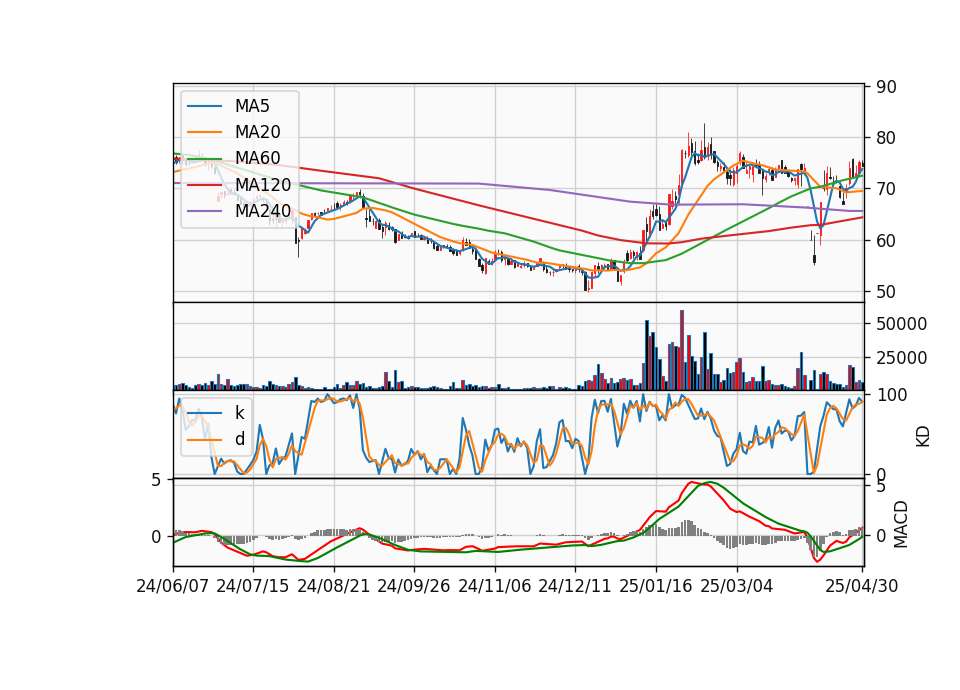Click the MA20 legend label
Screen dimensions: 960x690
(258, 132)
